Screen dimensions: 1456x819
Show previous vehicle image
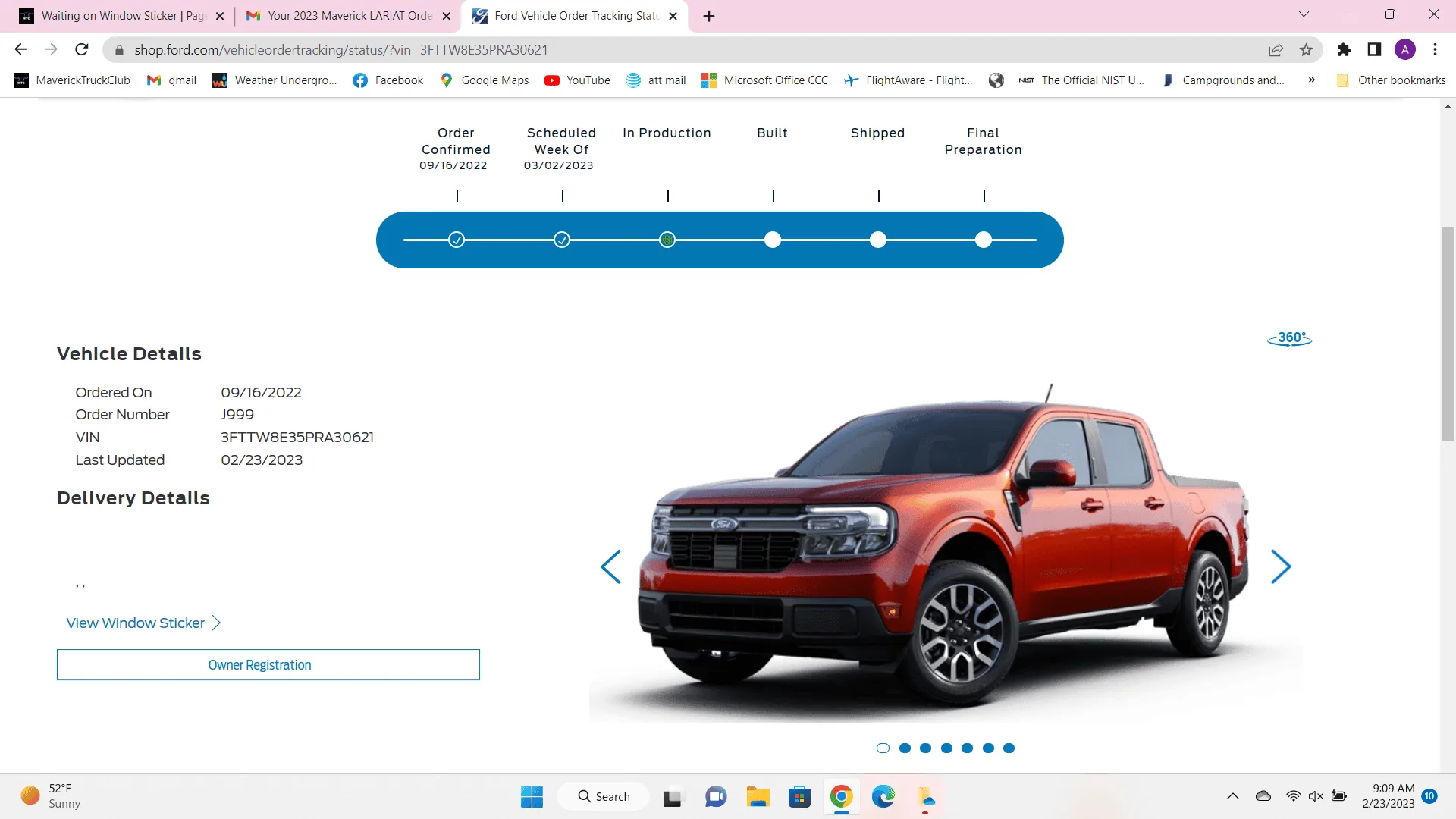click(x=610, y=566)
